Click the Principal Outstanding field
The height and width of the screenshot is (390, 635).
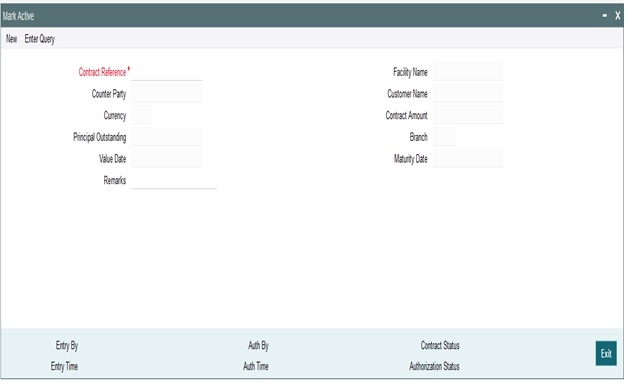166,137
